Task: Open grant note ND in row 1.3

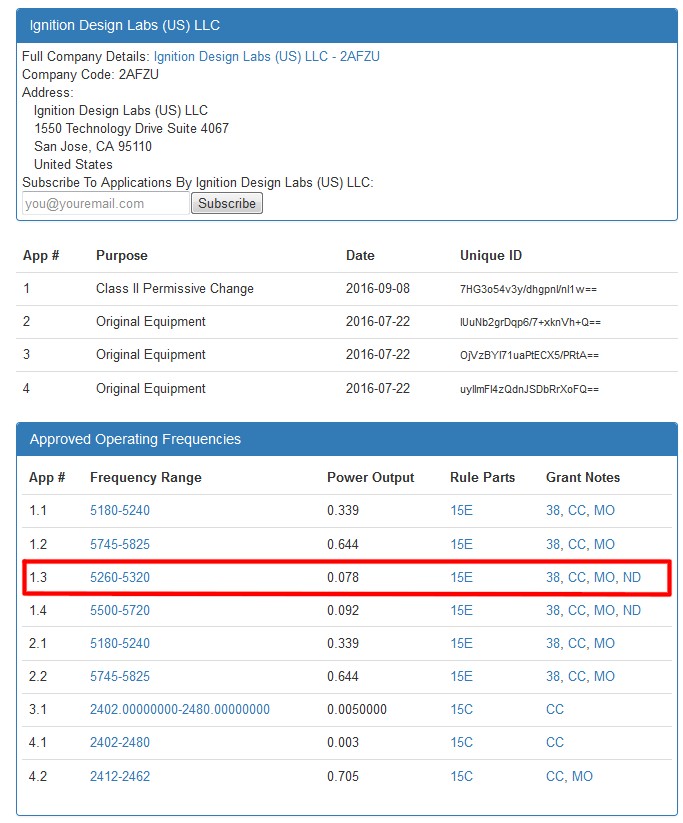Action: [632, 577]
